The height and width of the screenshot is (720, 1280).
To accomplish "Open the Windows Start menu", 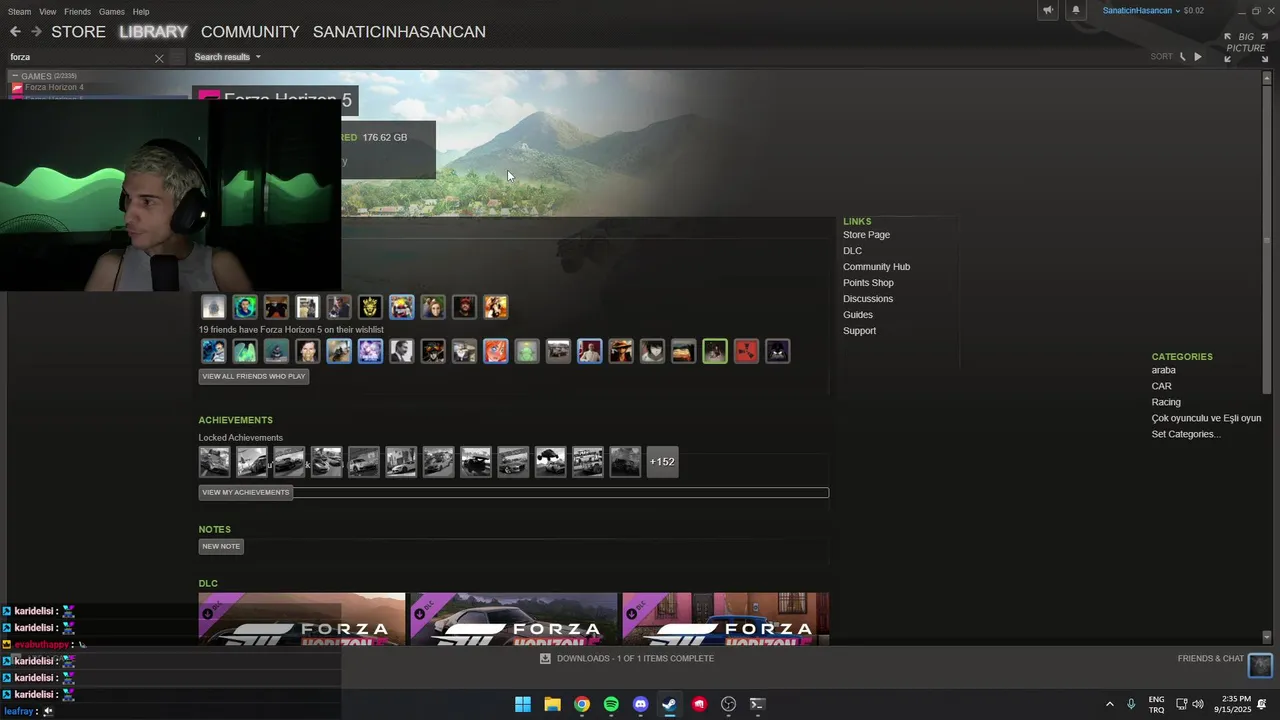I will point(523,704).
